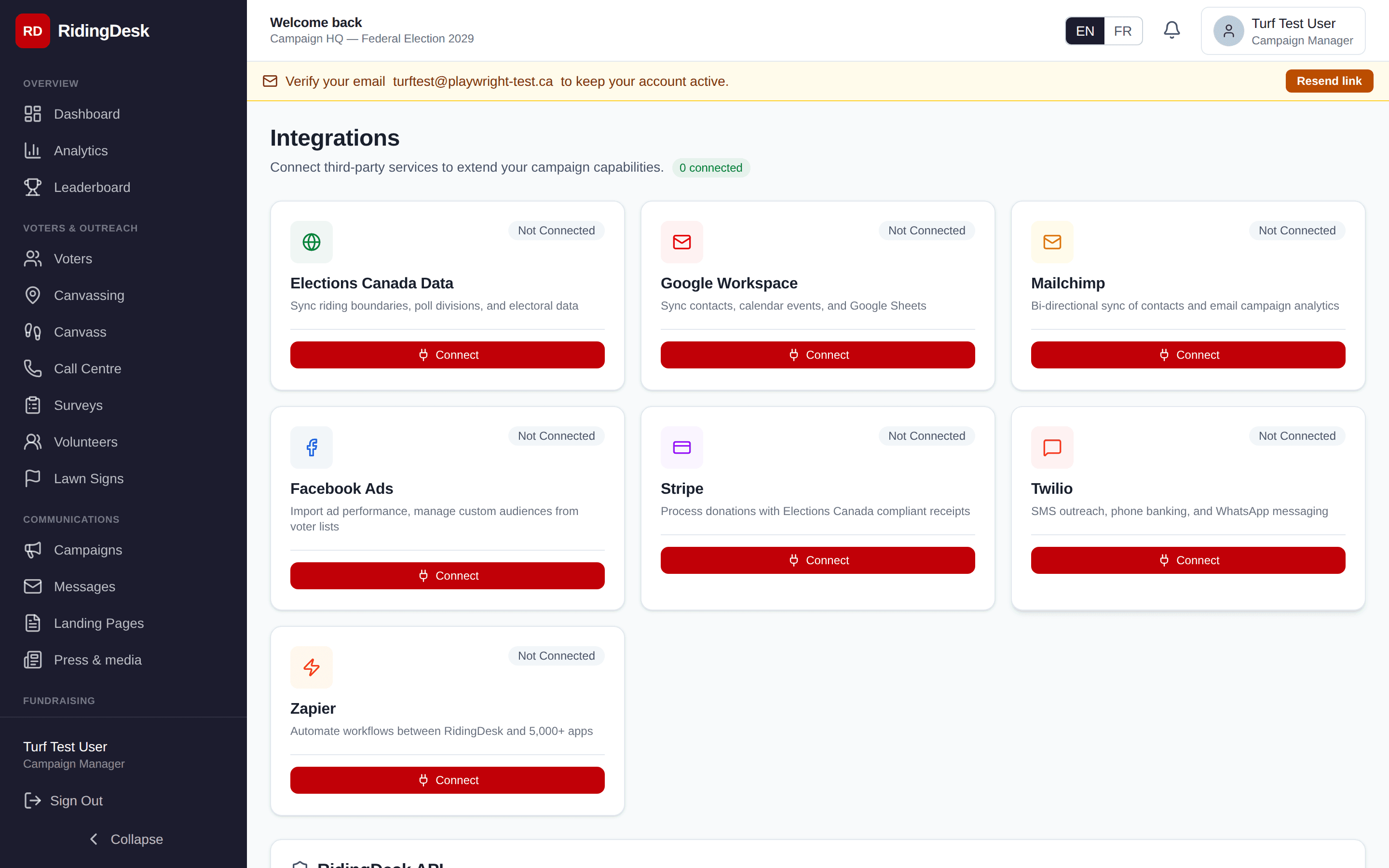Viewport: 1389px width, 868px height.
Task: Click Not Connected status on Zapier card
Action: pyautogui.click(x=556, y=656)
